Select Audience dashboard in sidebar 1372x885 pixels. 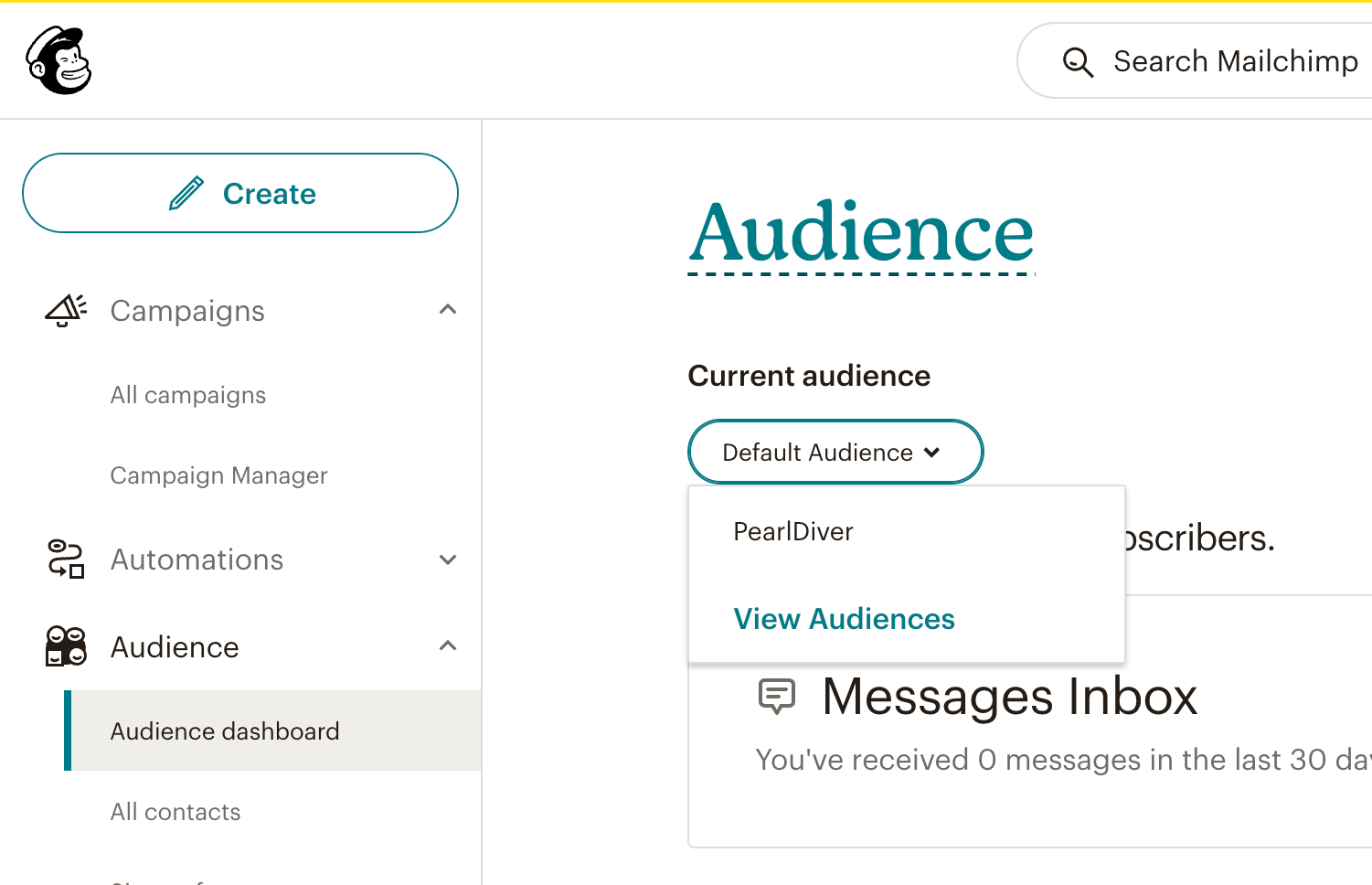pos(225,731)
